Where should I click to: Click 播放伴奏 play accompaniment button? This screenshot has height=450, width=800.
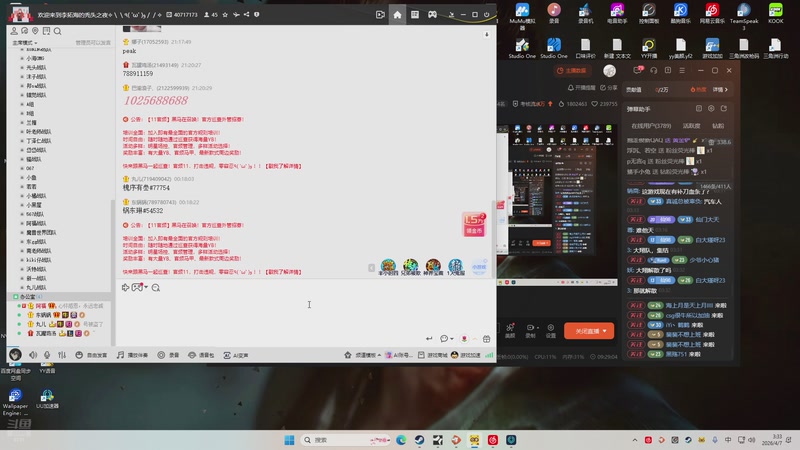(132, 355)
